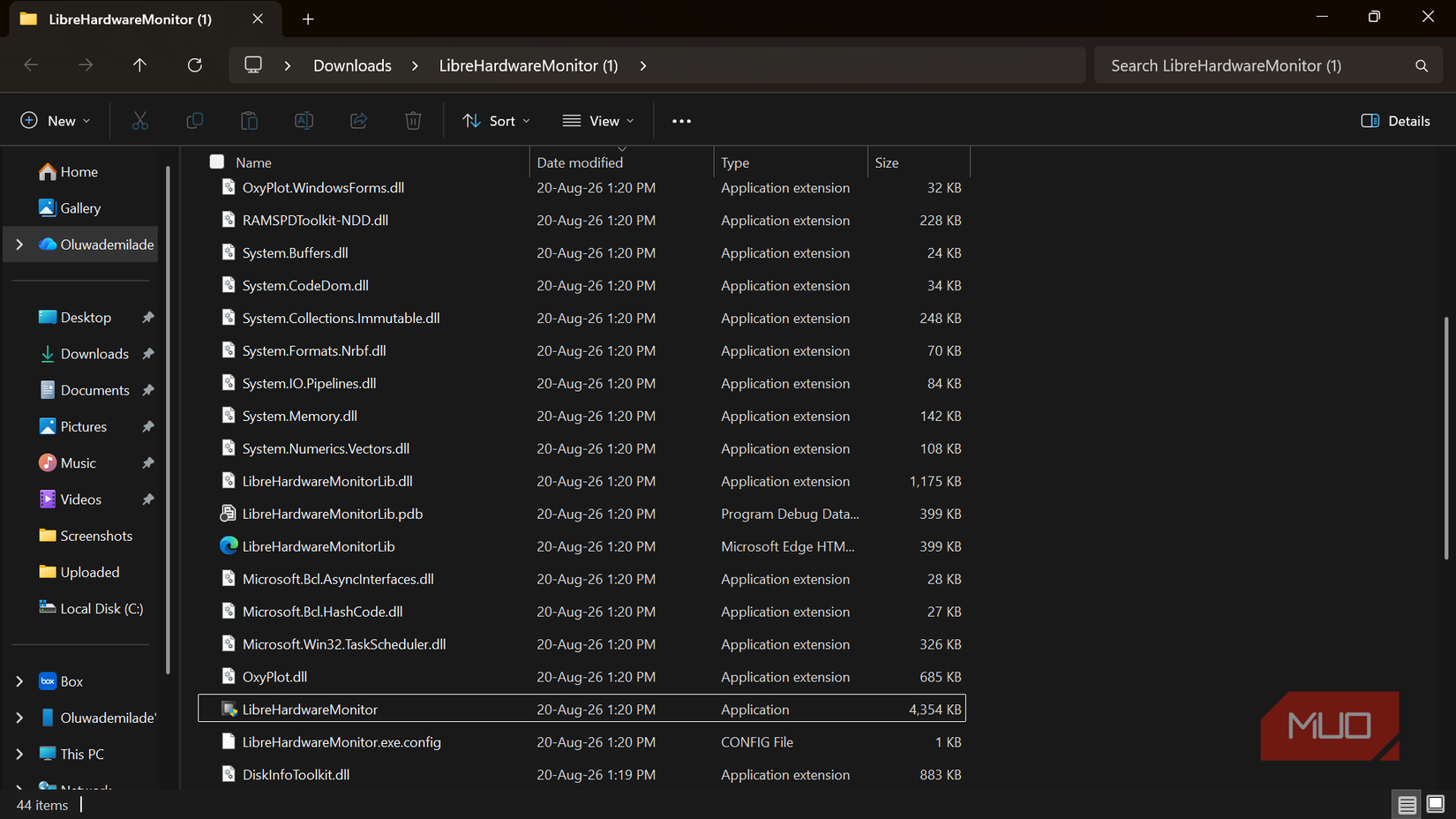Click the Rename icon in toolbar
The width and height of the screenshot is (1456, 819).
[x=304, y=121]
